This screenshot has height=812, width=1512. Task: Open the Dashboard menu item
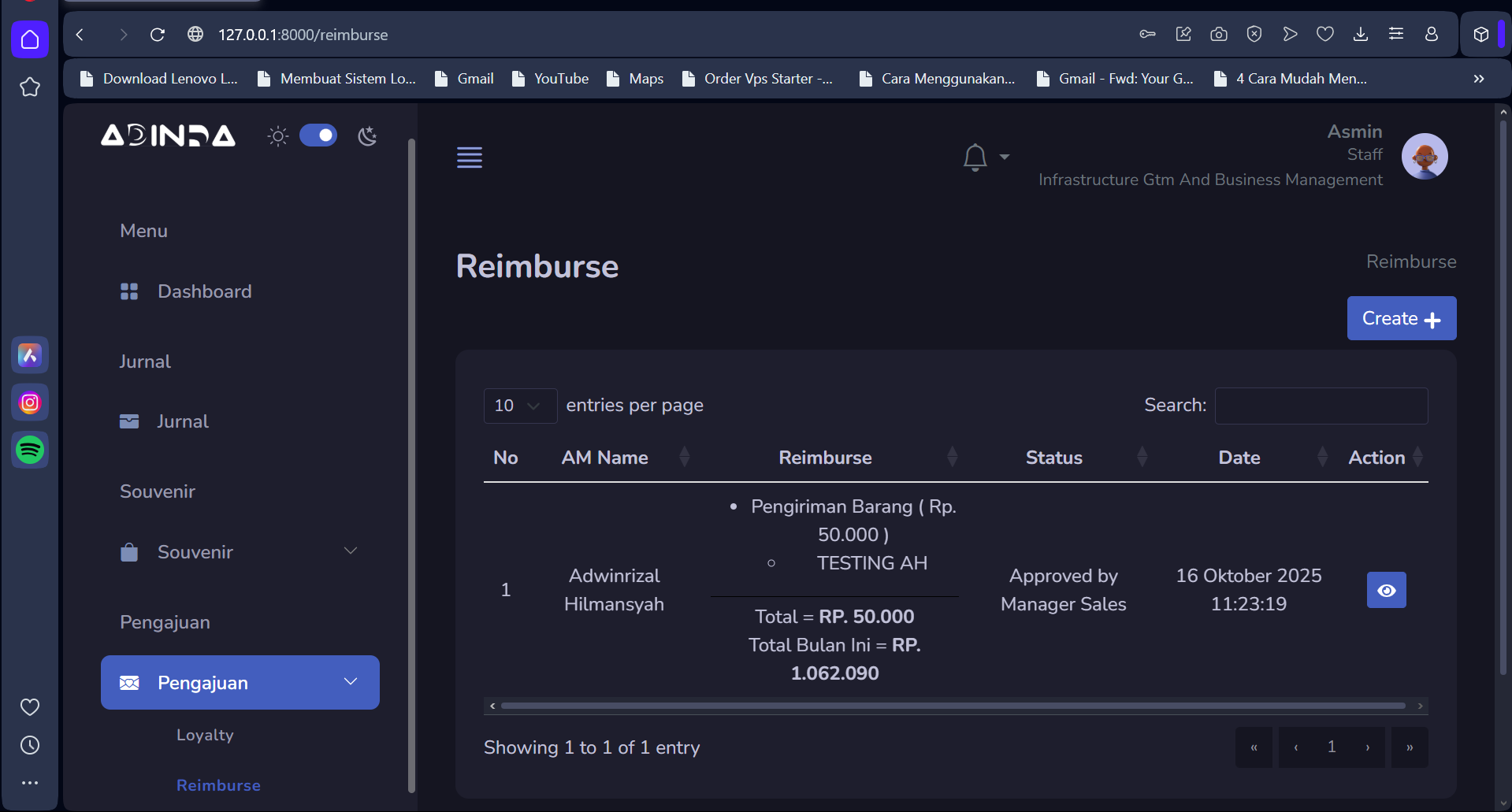tap(204, 291)
